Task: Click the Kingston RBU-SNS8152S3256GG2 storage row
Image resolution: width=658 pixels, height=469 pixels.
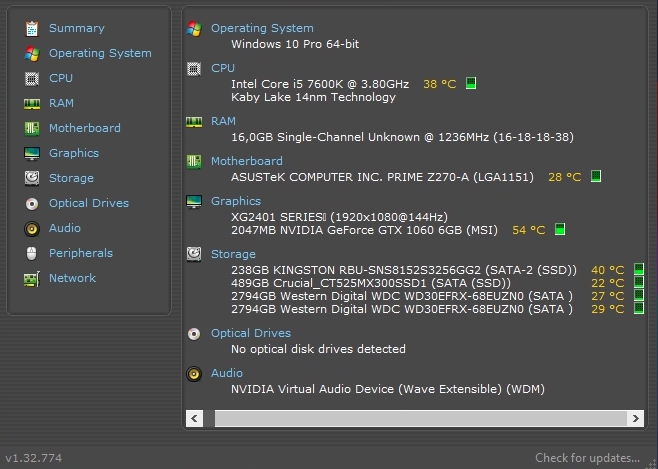Action: coord(404,270)
